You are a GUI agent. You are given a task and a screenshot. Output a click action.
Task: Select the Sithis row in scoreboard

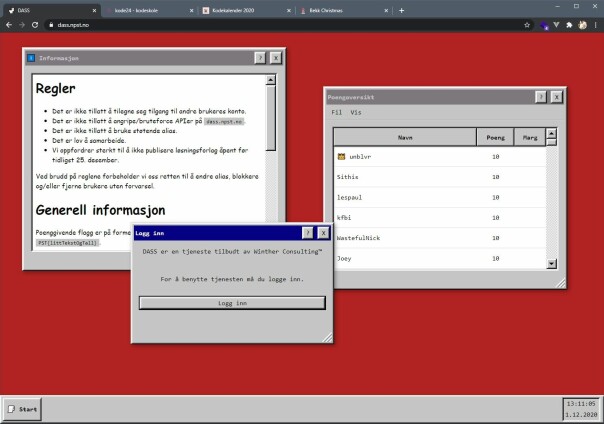[x=440, y=177]
